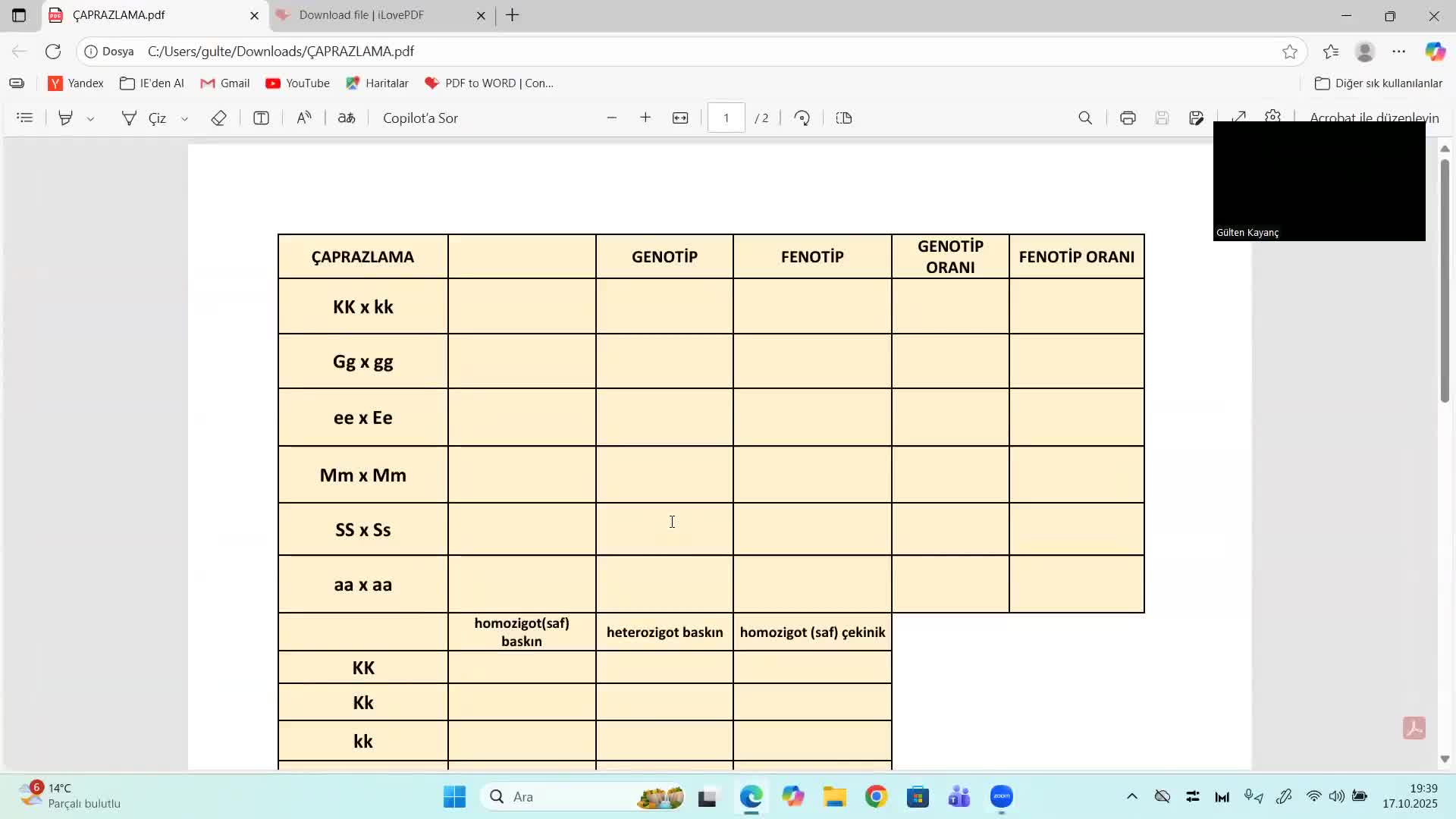
Task: Show hidden system tray icons
Action: pyautogui.click(x=1131, y=796)
